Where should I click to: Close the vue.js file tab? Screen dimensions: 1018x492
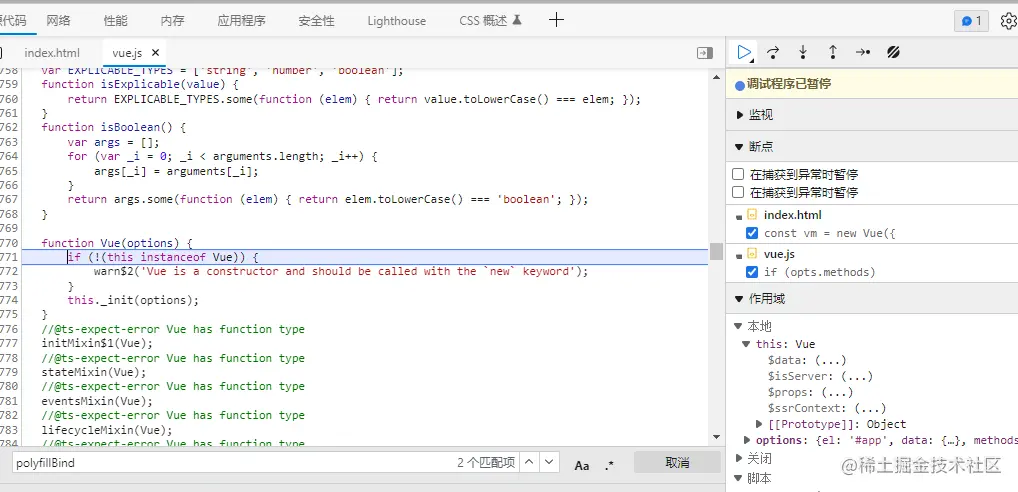[x=155, y=53]
